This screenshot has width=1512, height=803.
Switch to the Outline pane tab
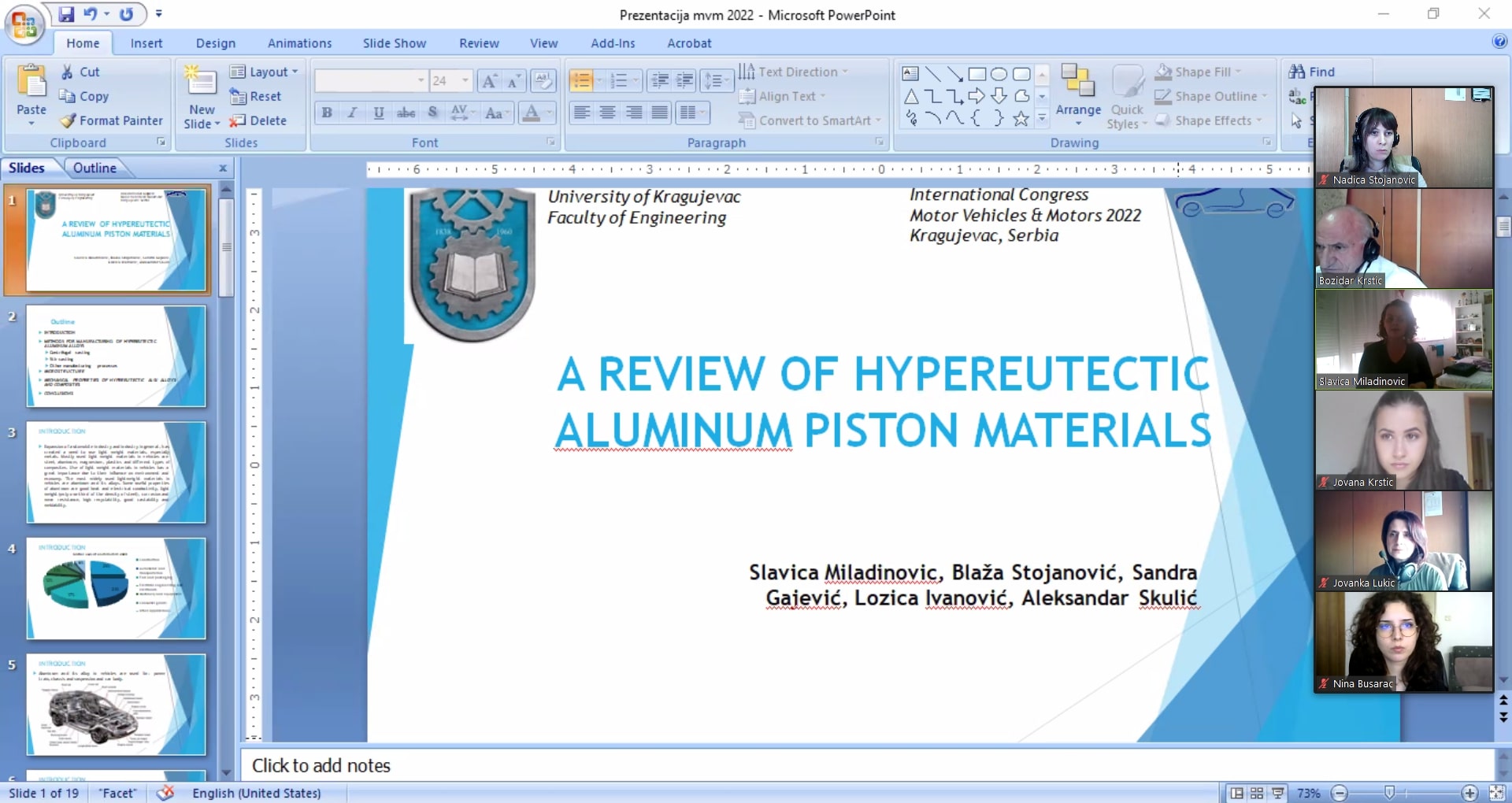(x=94, y=168)
